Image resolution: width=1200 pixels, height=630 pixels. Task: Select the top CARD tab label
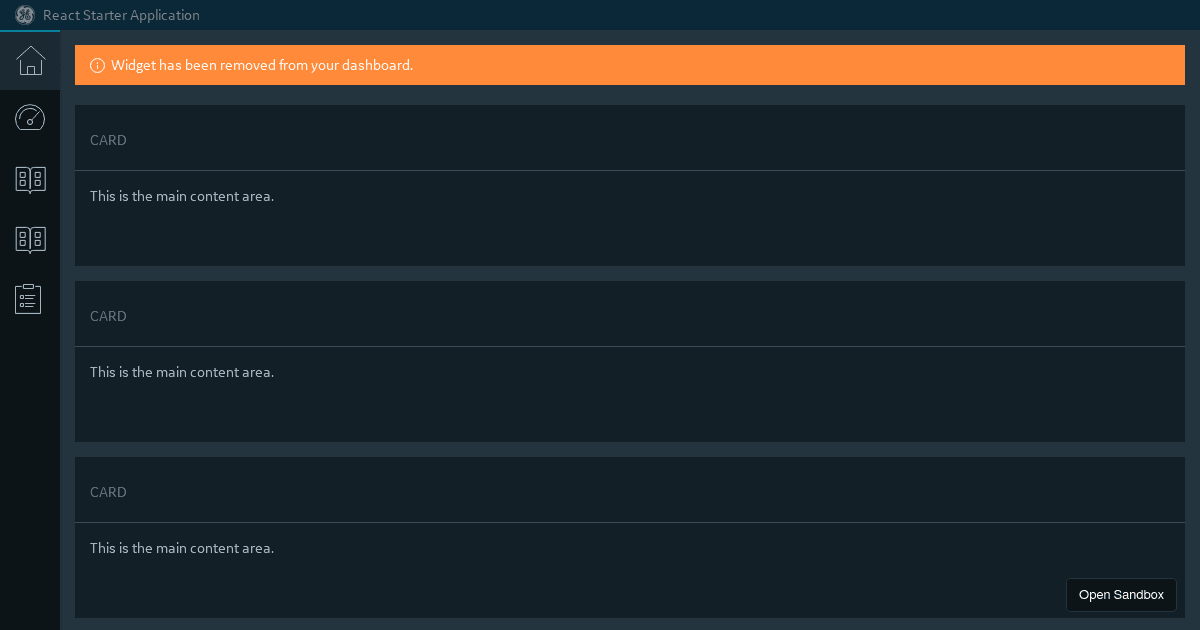click(108, 140)
